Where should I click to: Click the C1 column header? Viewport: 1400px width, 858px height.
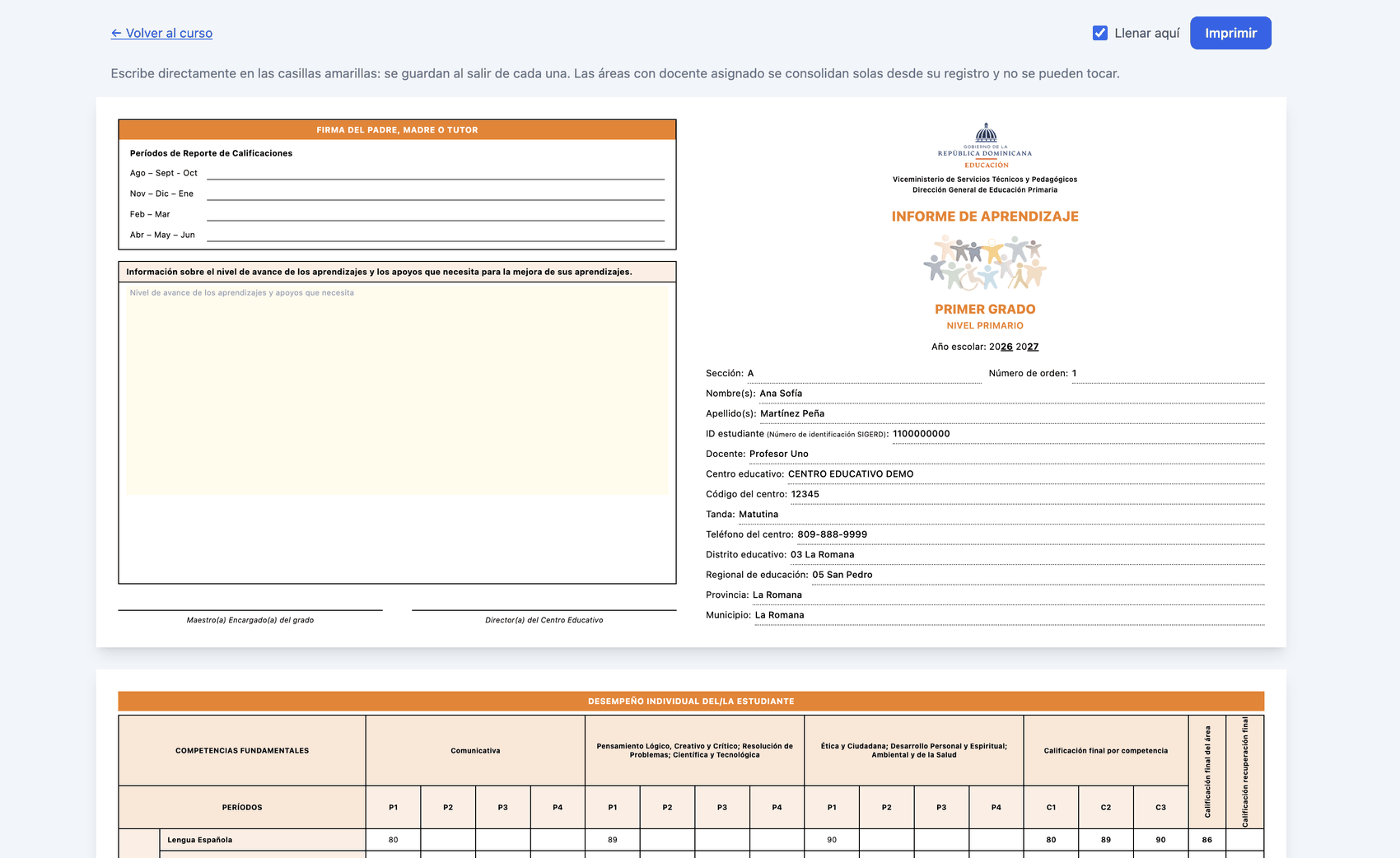point(1051,808)
